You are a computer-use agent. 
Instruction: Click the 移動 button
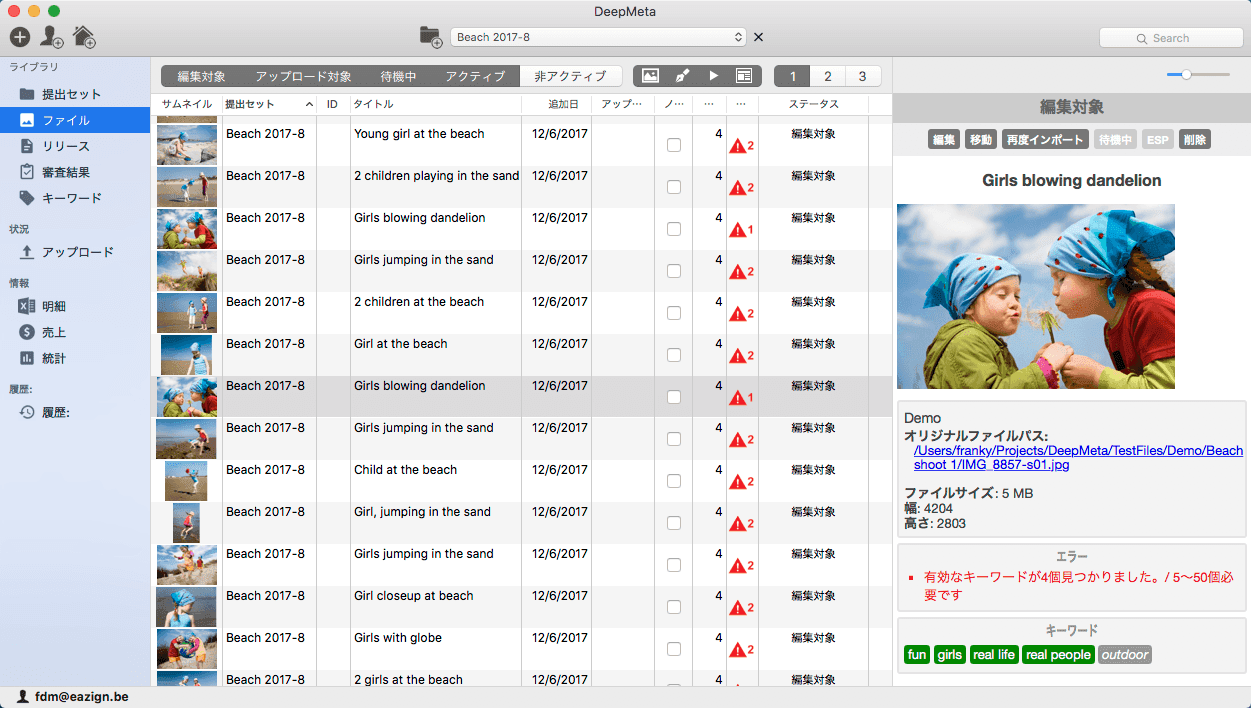point(980,139)
